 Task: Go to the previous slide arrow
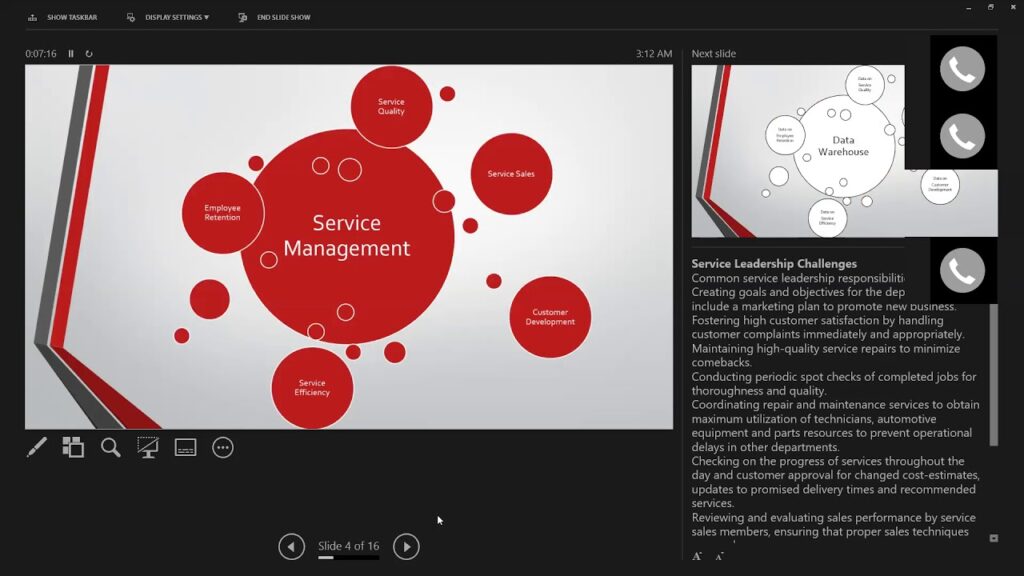coord(291,546)
